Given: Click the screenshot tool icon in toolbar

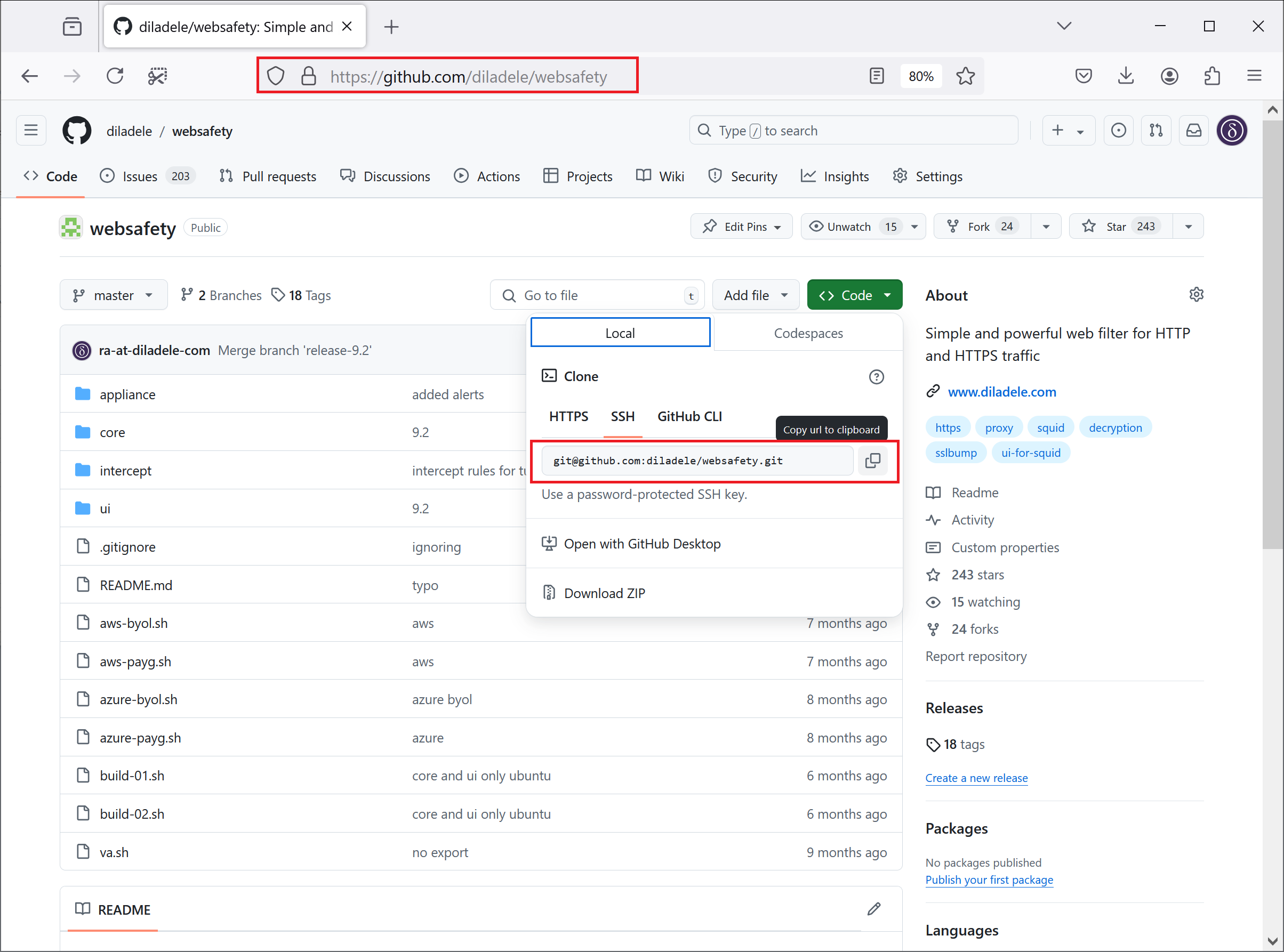Looking at the screenshot, I should [157, 76].
